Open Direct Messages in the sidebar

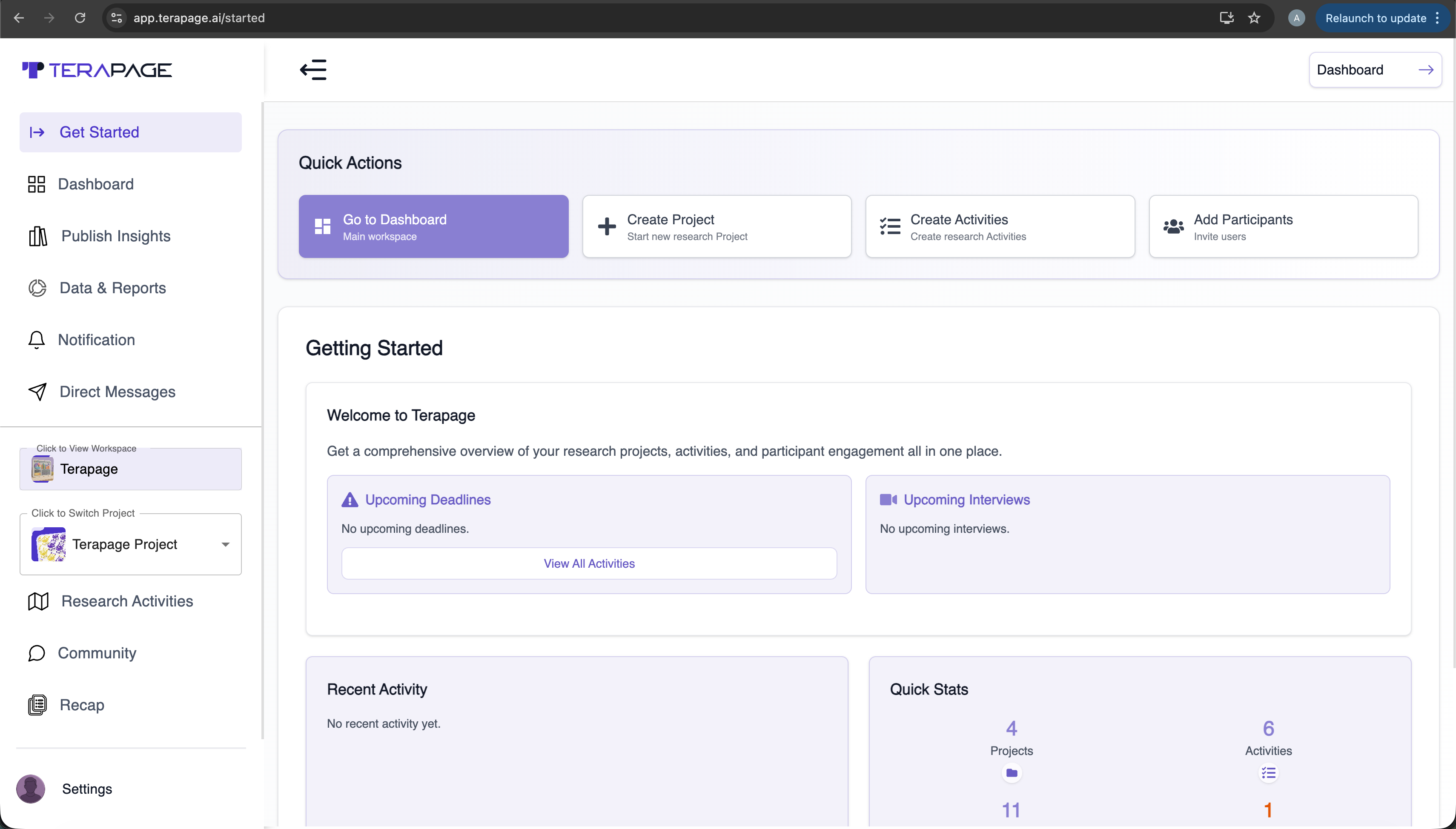118,392
